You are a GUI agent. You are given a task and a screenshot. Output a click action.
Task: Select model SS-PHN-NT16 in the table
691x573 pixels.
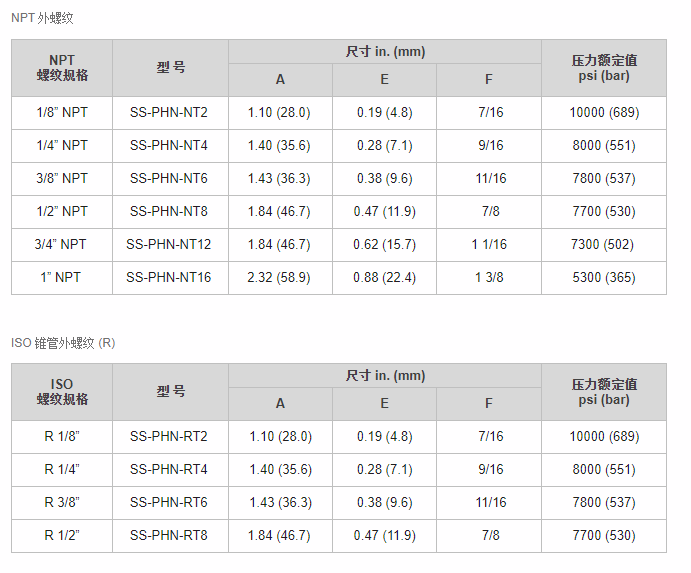[x=169, y=278]
